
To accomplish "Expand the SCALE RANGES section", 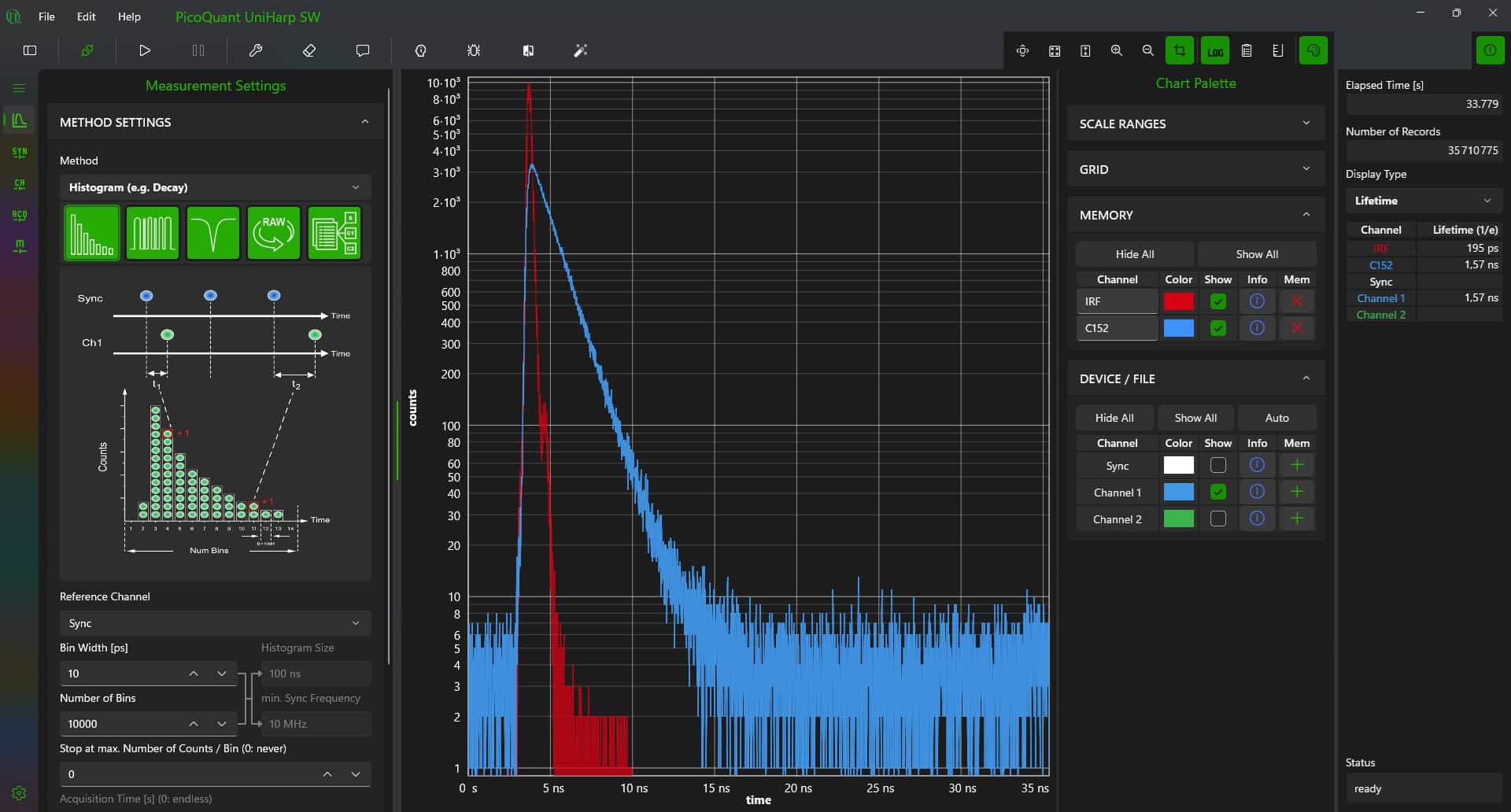I will (x=1194, y=123).
